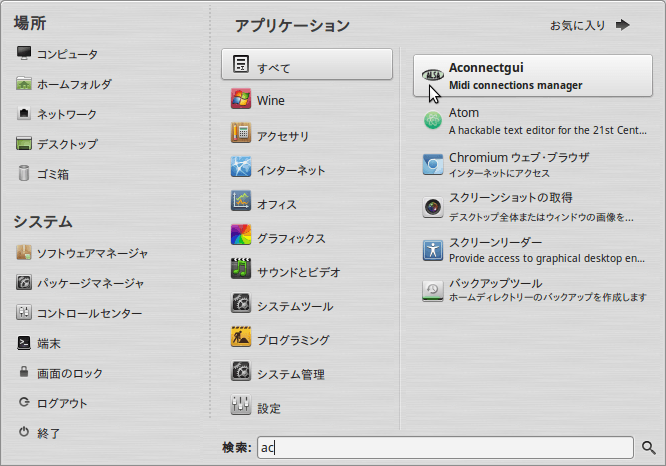Click the Settings mixer icon
The width and height of the screenshot is (666, 466).
click(x=241, y=405)
